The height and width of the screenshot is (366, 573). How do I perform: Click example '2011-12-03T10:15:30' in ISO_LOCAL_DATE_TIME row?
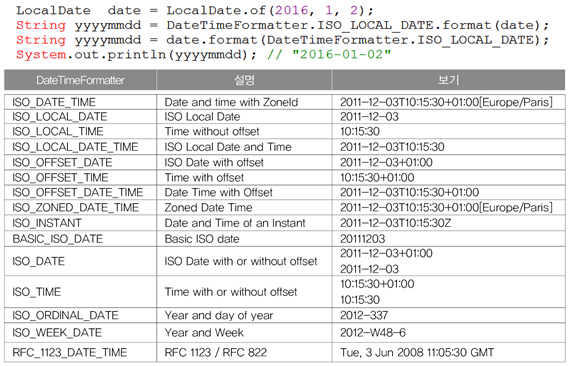click(392, 147)
